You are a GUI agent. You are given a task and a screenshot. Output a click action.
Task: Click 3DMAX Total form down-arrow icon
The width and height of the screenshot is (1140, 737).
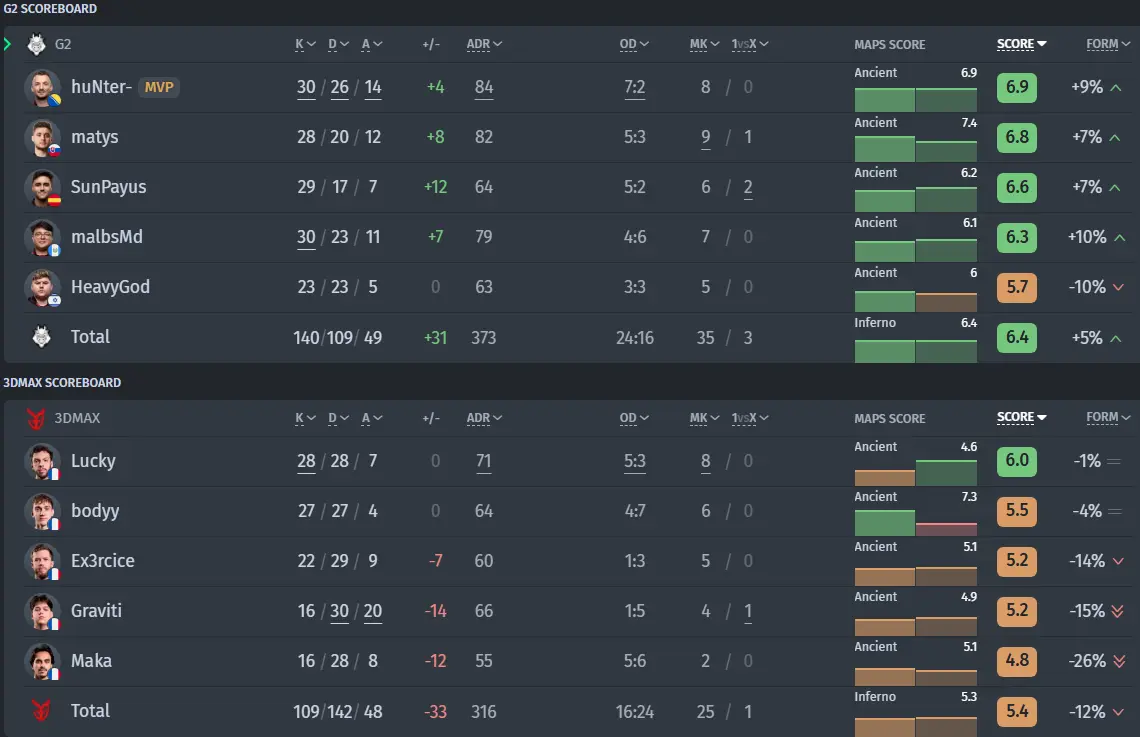coord(1119,712)
